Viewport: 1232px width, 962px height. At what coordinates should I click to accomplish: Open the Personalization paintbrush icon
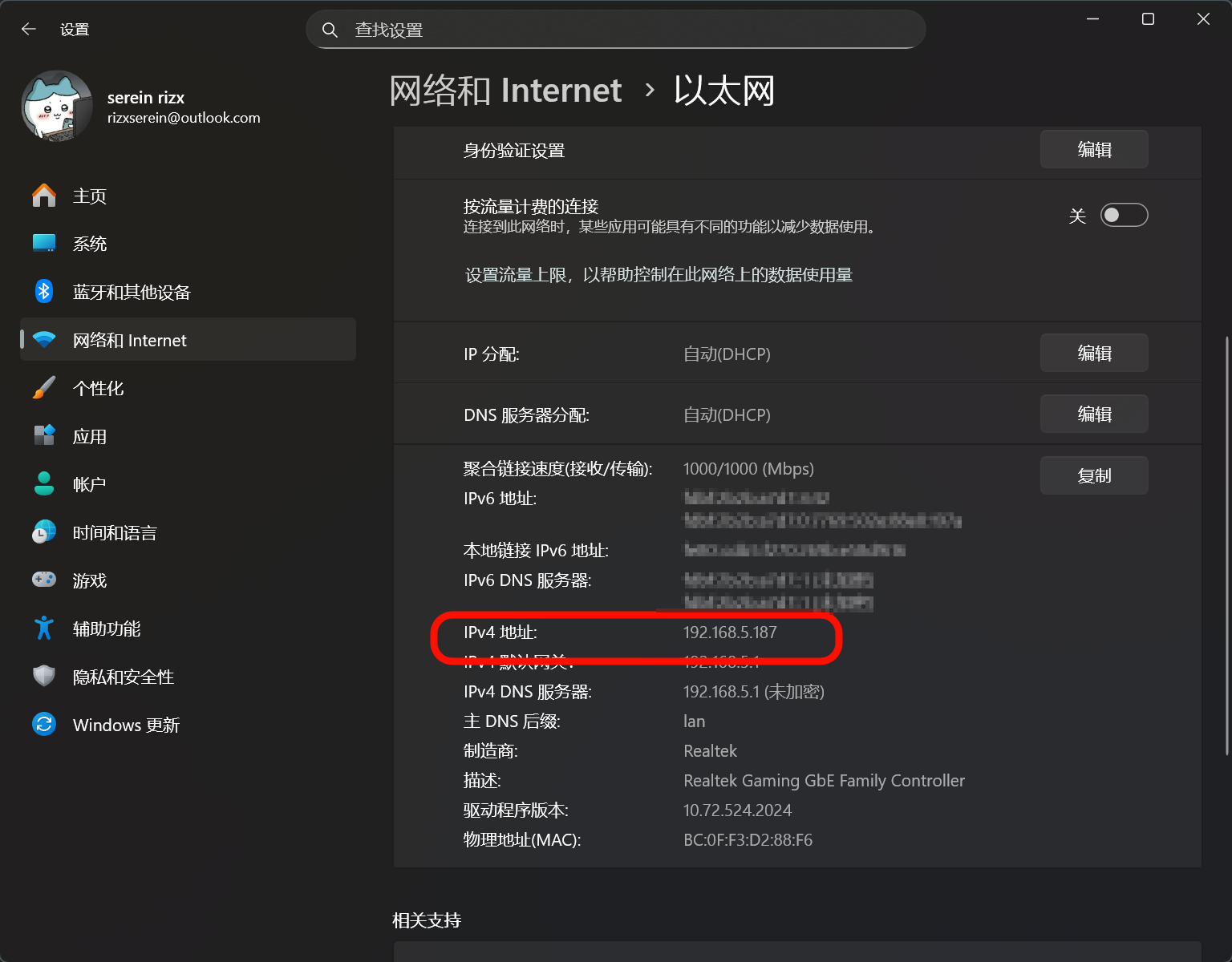click(44, 388)
